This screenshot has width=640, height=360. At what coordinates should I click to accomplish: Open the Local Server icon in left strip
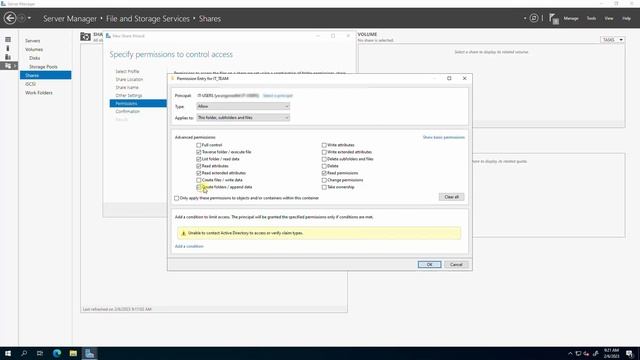pyautogui.click(x=8, y=48)
